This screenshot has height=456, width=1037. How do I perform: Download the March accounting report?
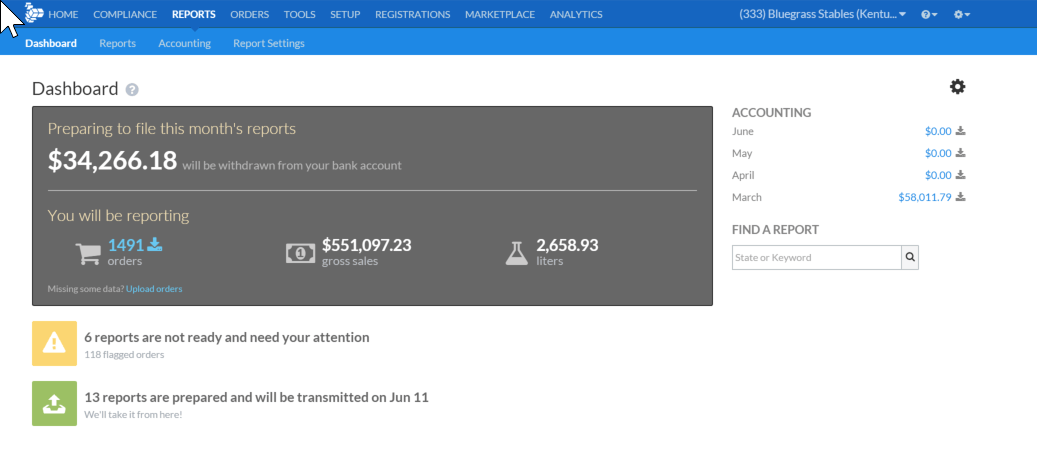(x=960, y=197)
